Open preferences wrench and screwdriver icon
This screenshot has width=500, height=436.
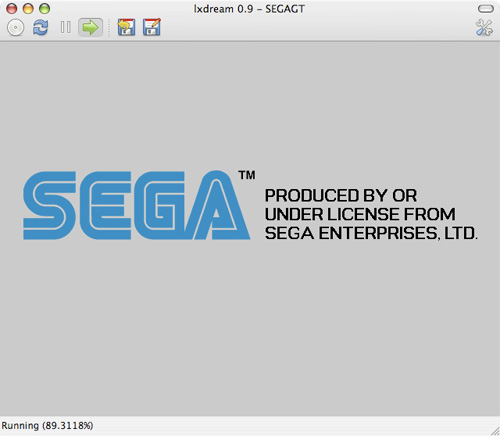coord(484,27)
